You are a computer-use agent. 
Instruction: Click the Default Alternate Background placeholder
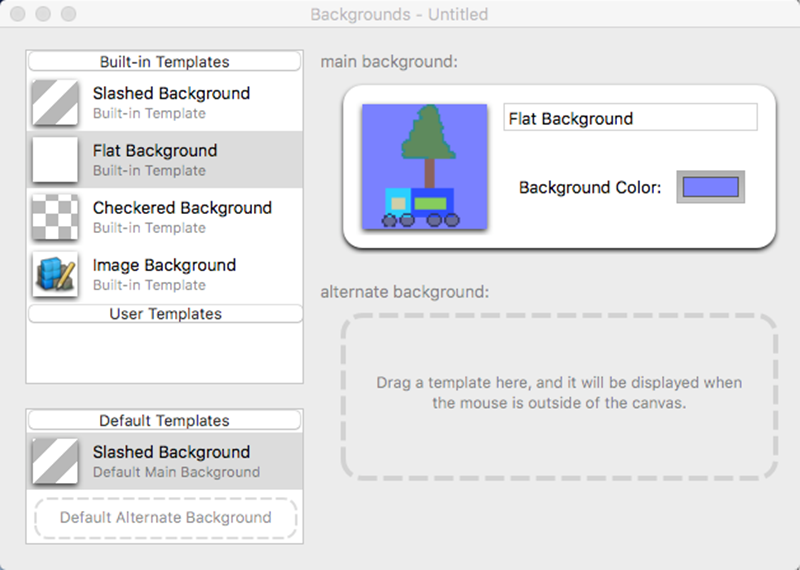point(165,518)
